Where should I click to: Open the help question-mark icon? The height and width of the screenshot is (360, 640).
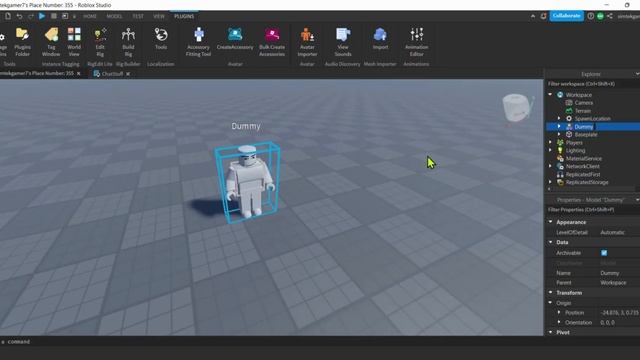590,16
